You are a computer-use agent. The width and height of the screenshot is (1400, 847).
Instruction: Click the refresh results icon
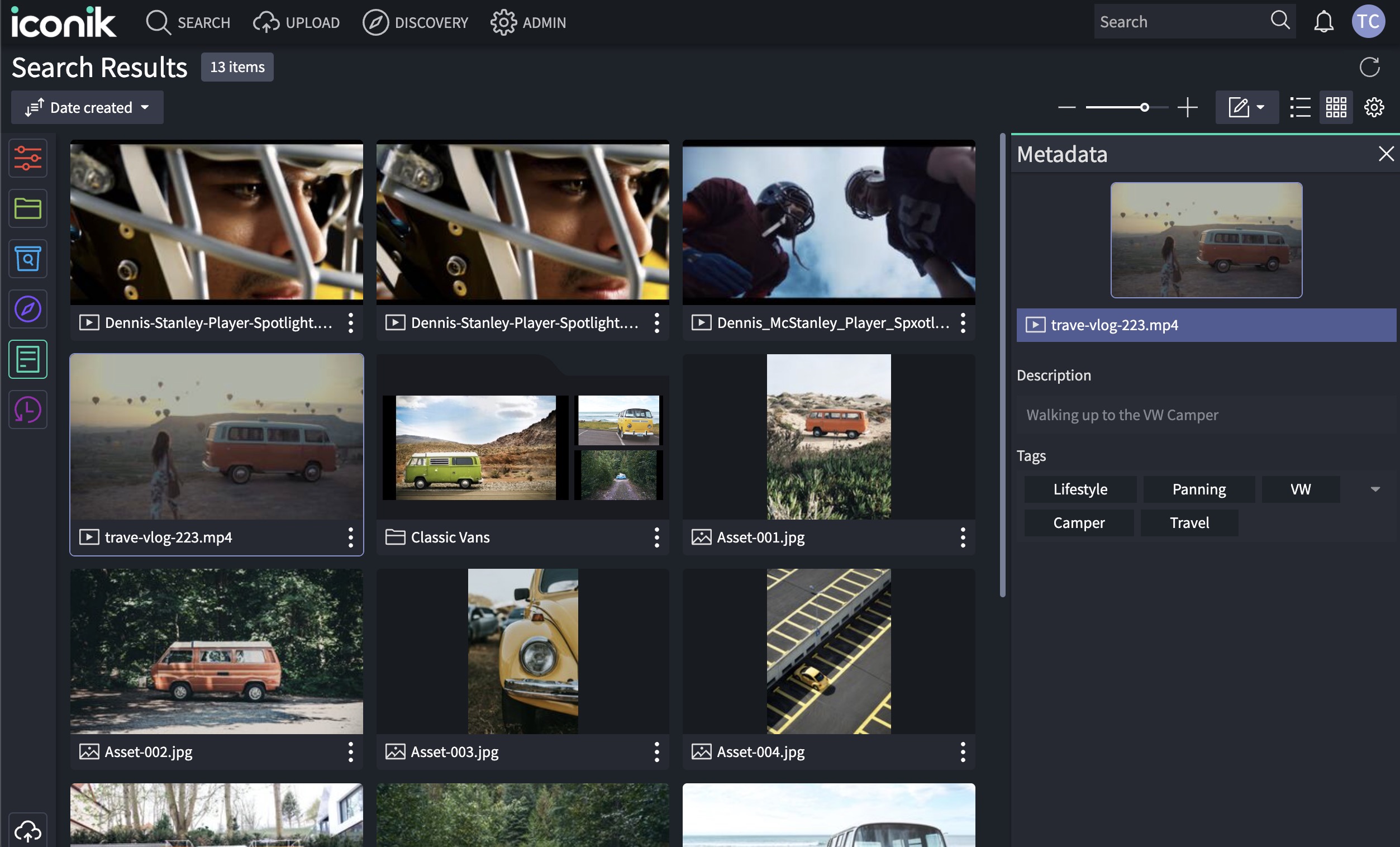[x=1370, y=67]
